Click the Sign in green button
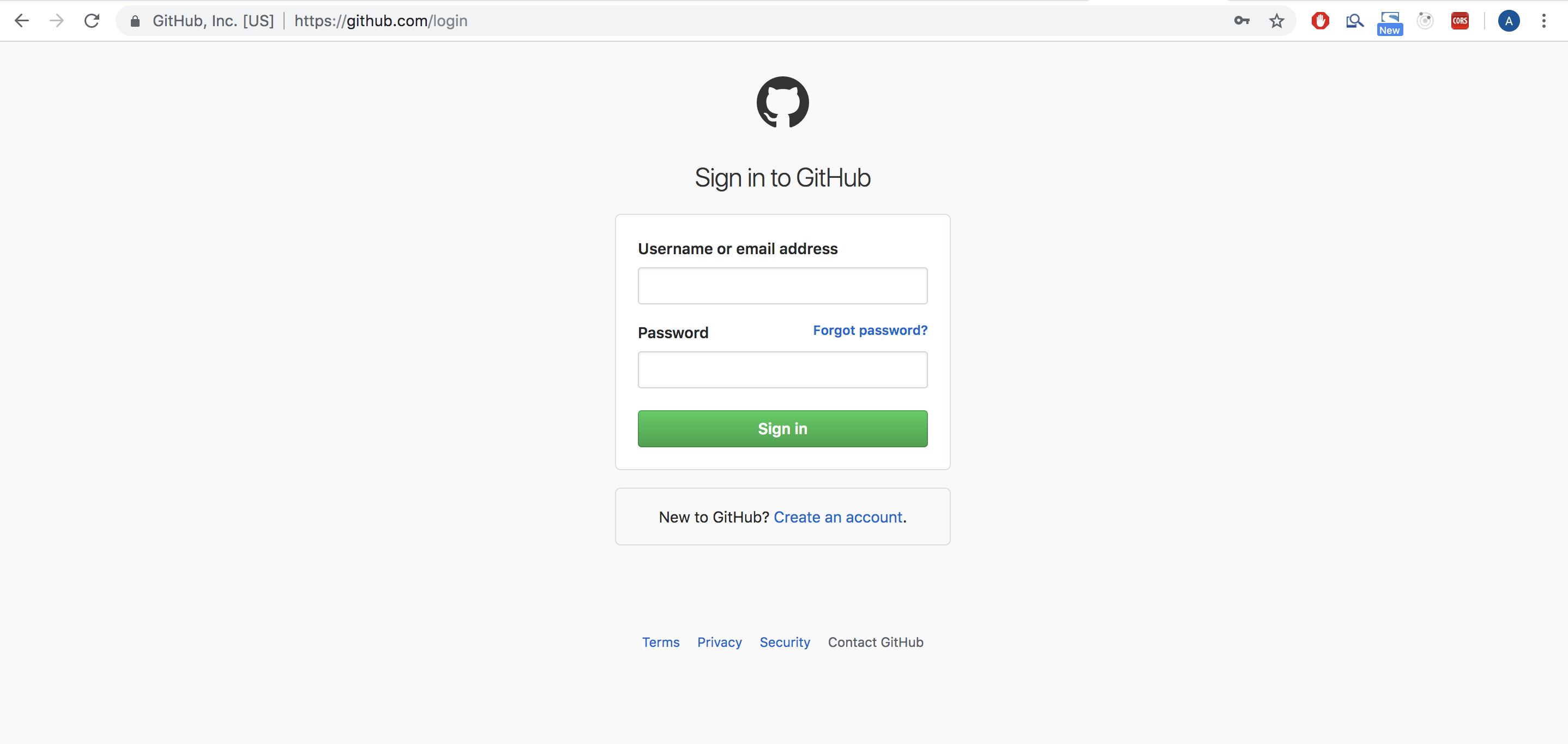 click(783, 428)
